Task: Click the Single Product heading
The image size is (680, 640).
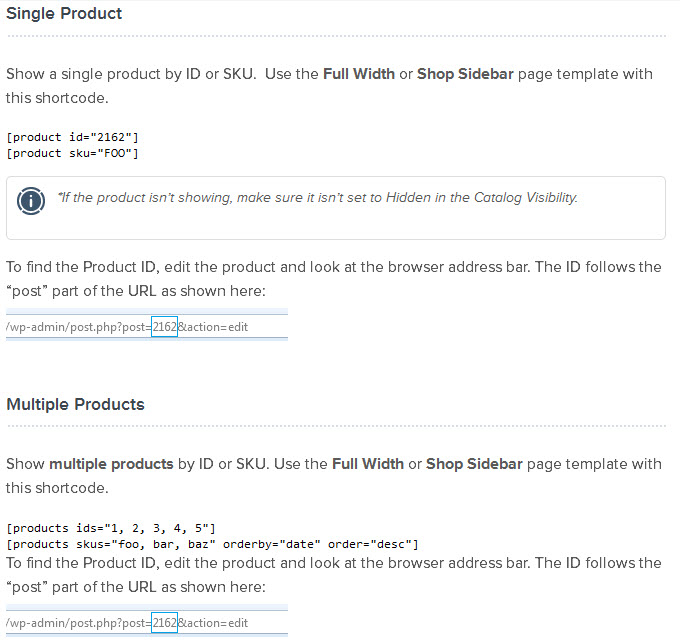Action: click(x=64, y=14)
